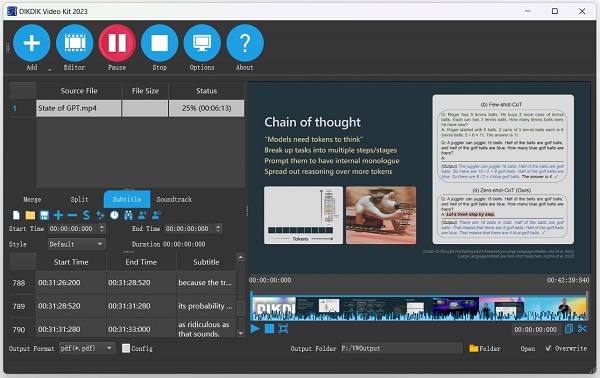Click the sparkle auto-generate subtitle icon
Screen dimensions: 600x378
(x=100, y=215)
